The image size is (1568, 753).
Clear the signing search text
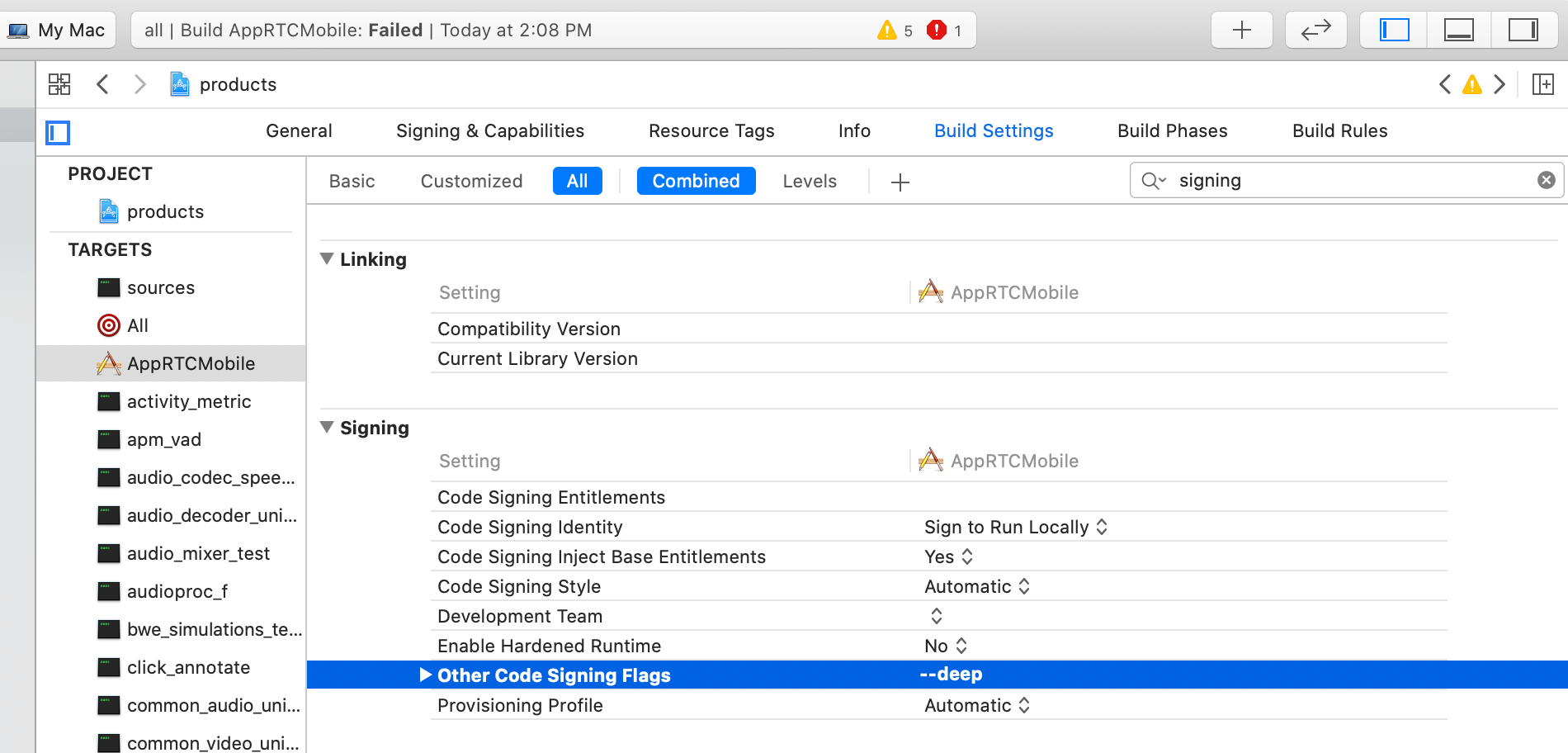(1547, 180)
